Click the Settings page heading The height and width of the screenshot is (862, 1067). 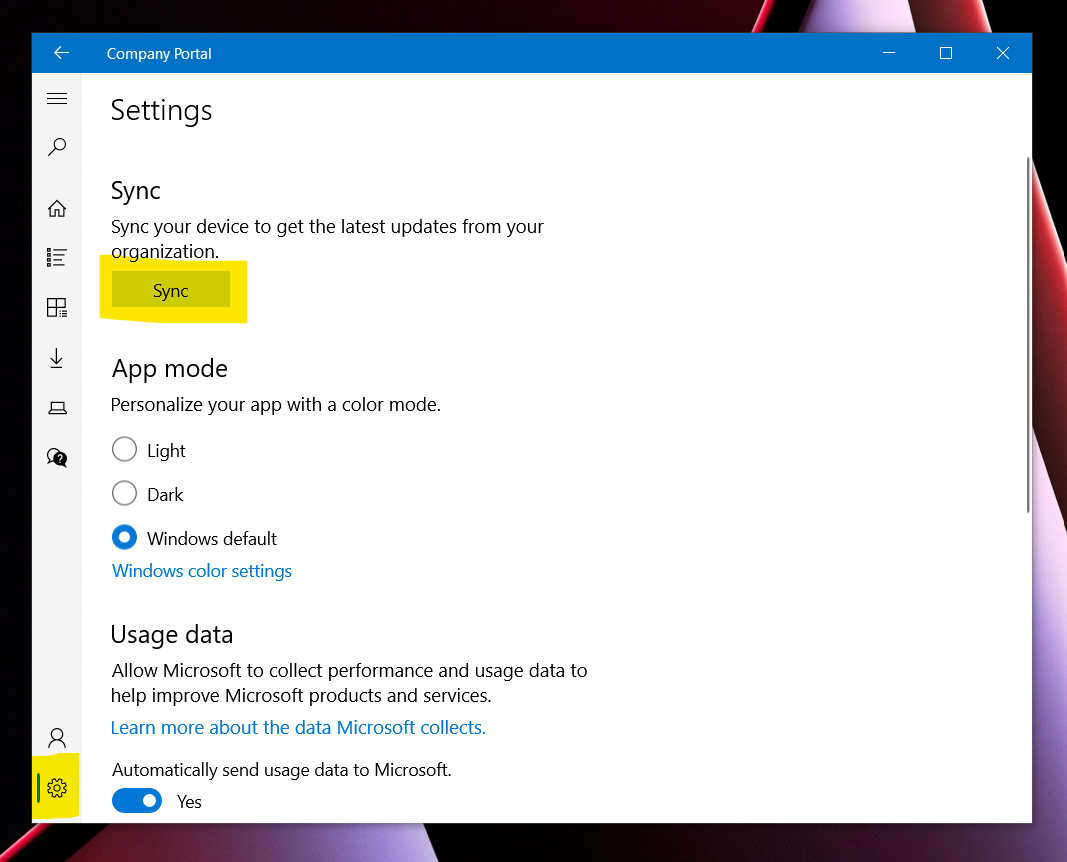(x=161, y=111)
